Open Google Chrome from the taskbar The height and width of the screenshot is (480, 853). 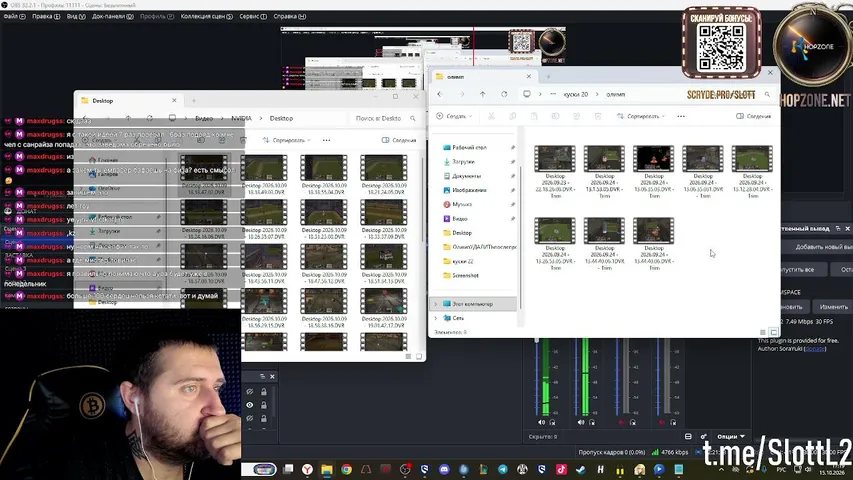coord(347,469)
